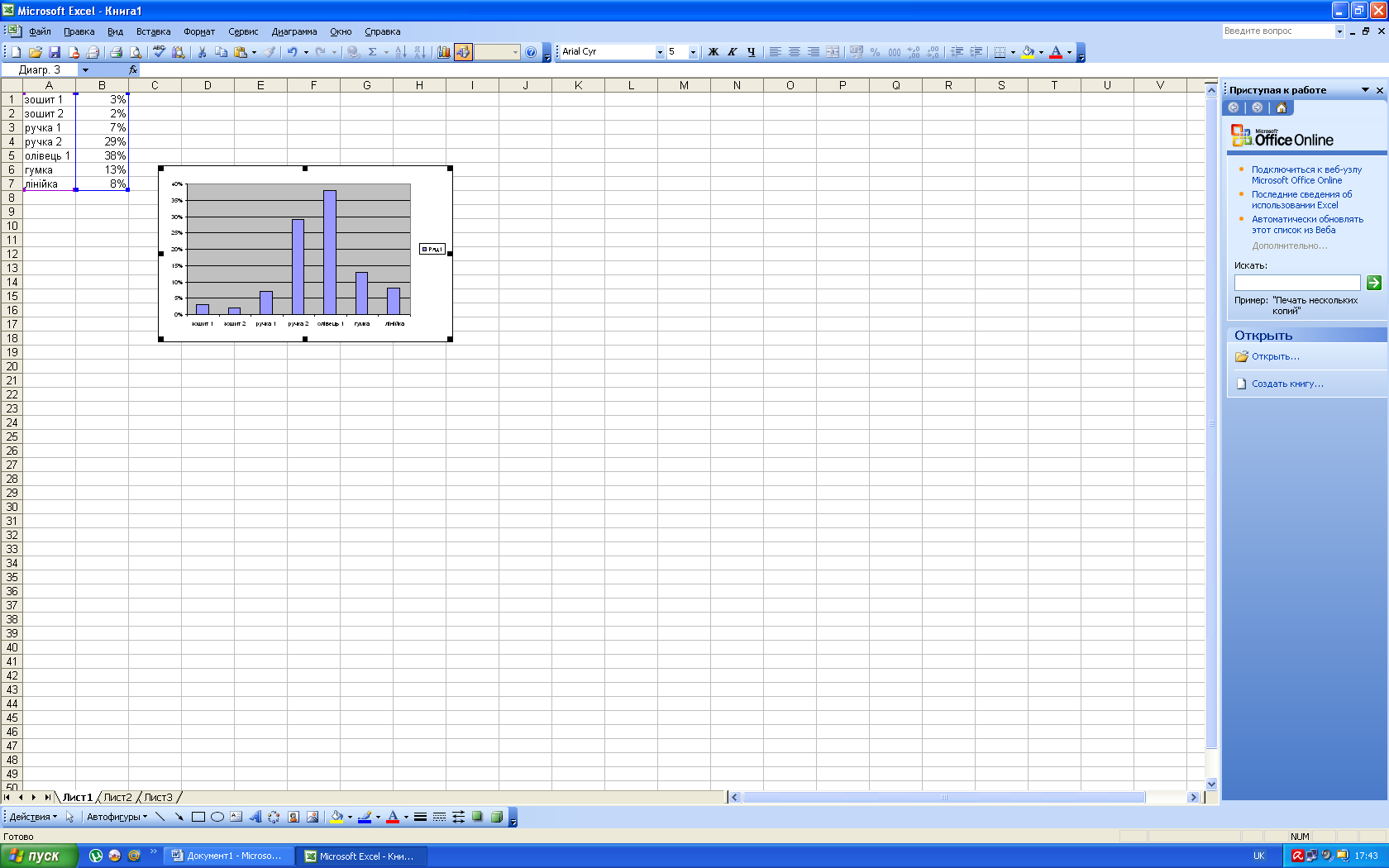The height and width of the screenshot is (868, 1389).
Task: Open the Файл menu
Action: [x=40, y=31]
